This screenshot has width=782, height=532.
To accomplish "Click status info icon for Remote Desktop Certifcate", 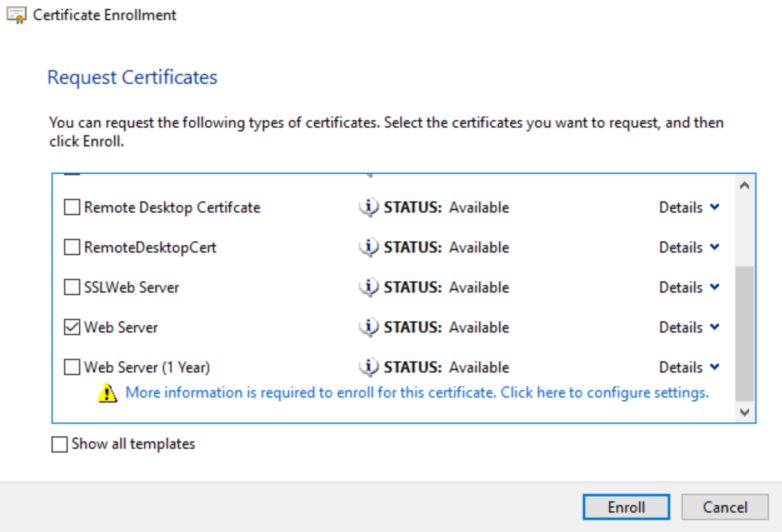I will tap(369, 207).
